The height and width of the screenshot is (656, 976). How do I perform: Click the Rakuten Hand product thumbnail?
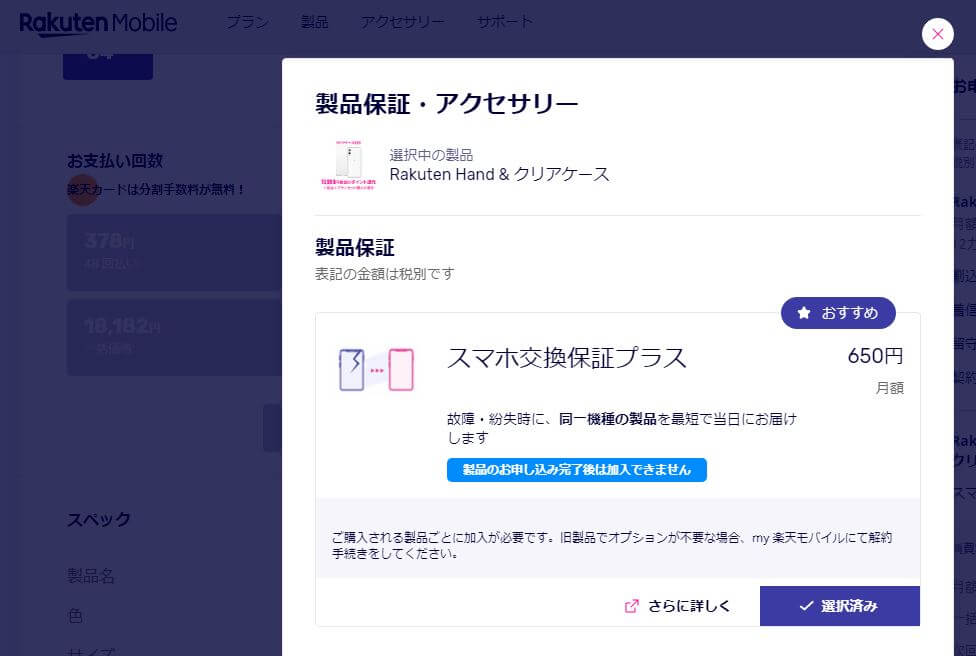click(x=349, y=165)
